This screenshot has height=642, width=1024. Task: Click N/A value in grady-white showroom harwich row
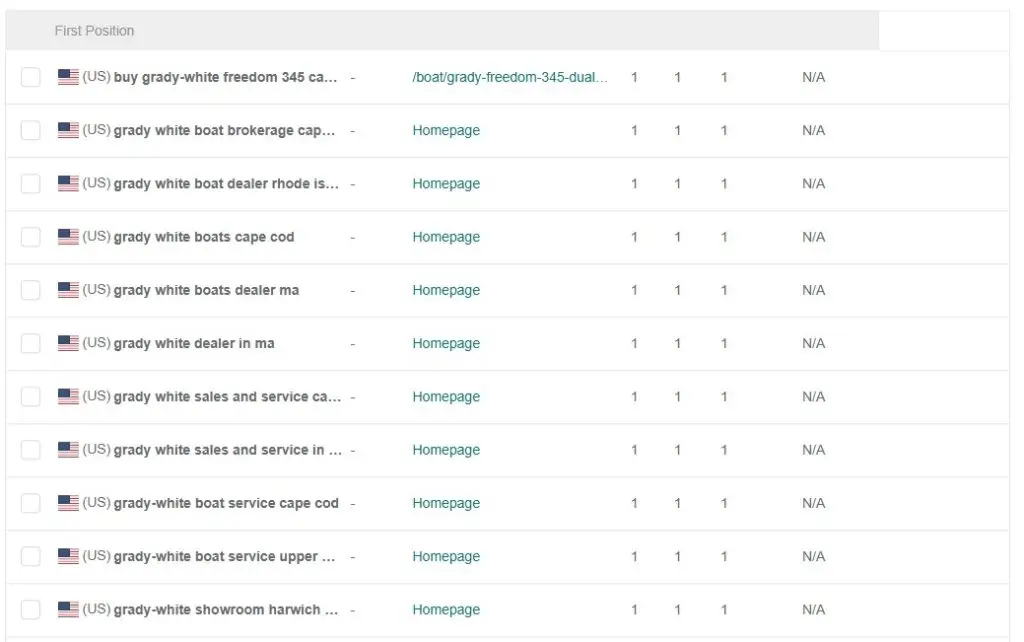click(x=813, y=609)
